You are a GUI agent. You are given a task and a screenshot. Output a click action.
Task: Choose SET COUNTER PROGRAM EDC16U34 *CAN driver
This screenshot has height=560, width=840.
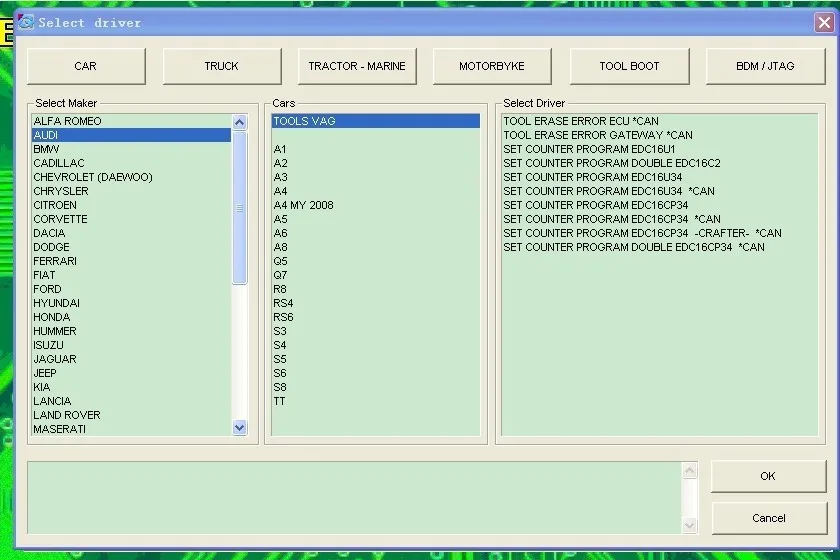[x=659, y=191]
